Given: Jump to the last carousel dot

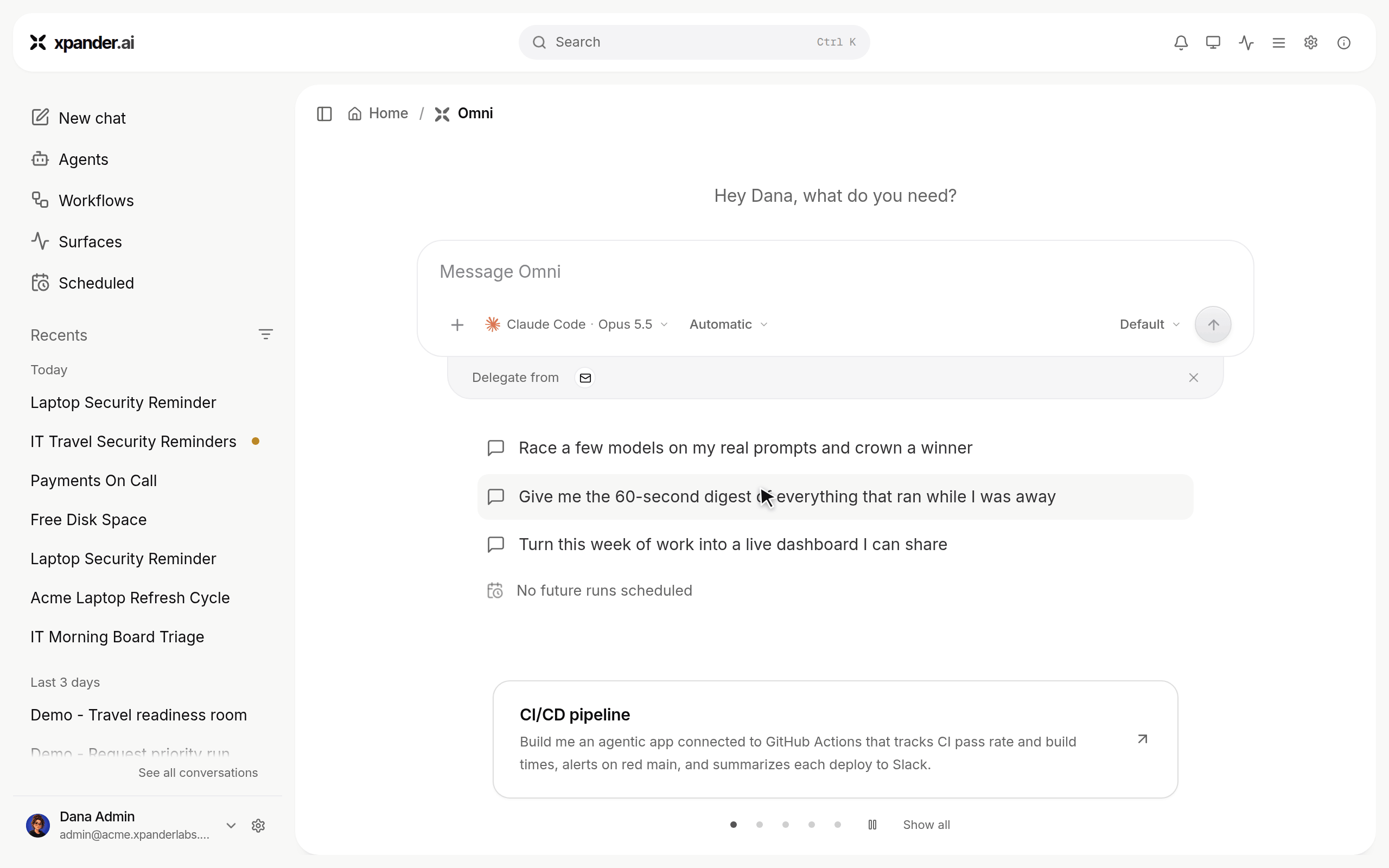Looking at the screenshot, I should pyautogui.click(x=837, y=825).
